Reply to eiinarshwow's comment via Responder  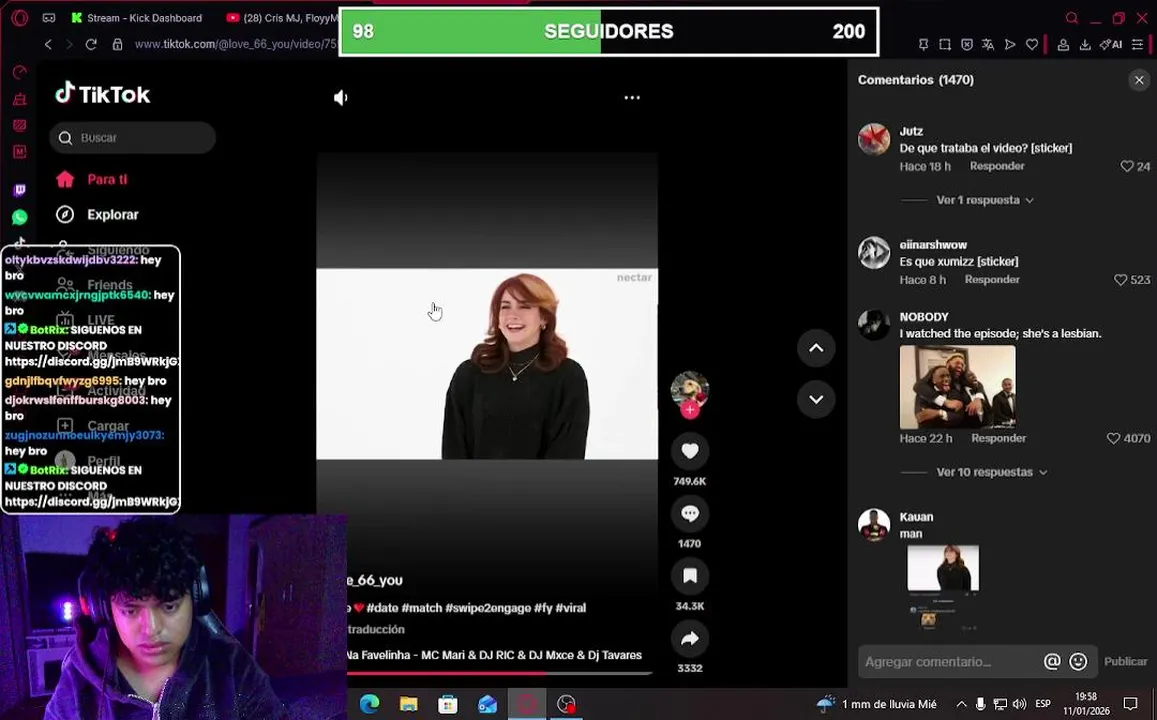(x=992, y=280)
